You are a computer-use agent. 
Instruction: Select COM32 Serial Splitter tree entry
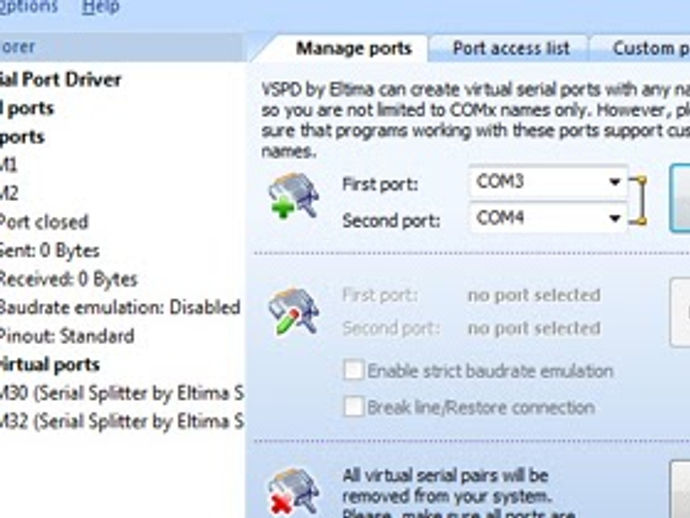point(120,422)
